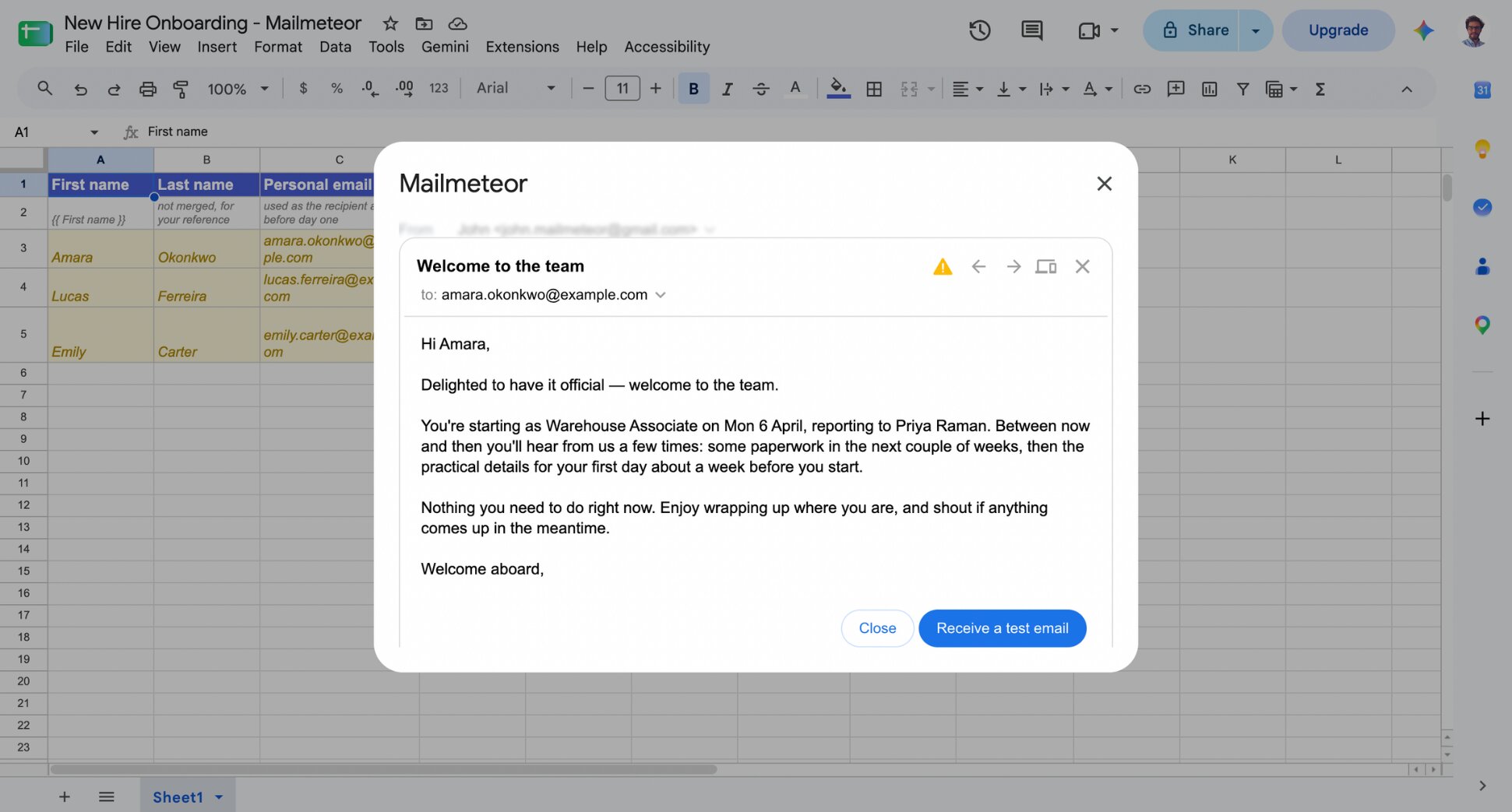Decrease decimal places
Screen dimensions: 1512x812
(370, 89)
